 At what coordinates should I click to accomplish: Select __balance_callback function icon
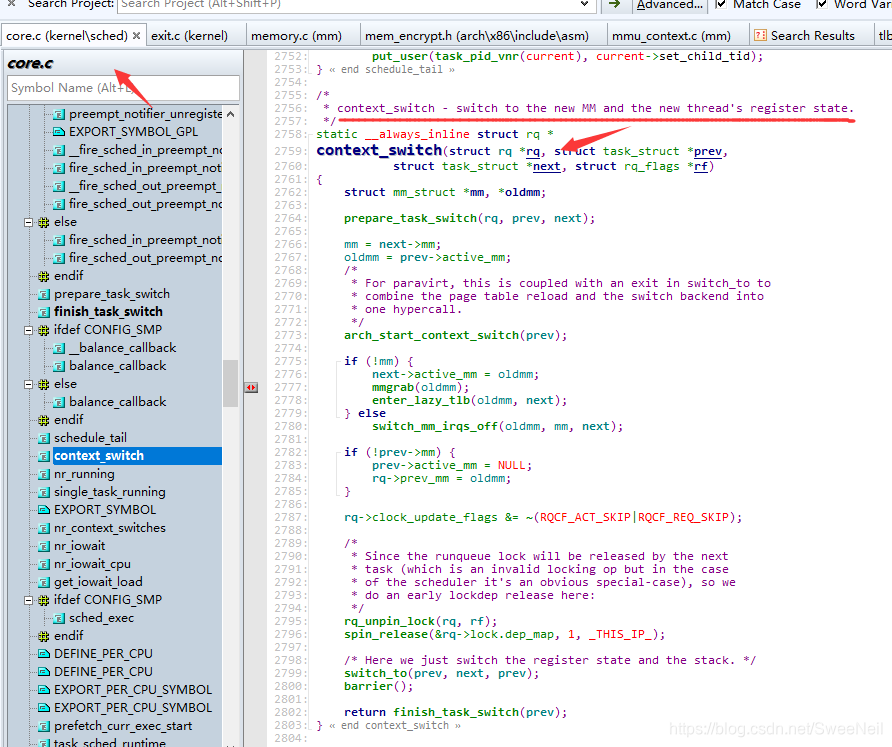pos(59,349)
